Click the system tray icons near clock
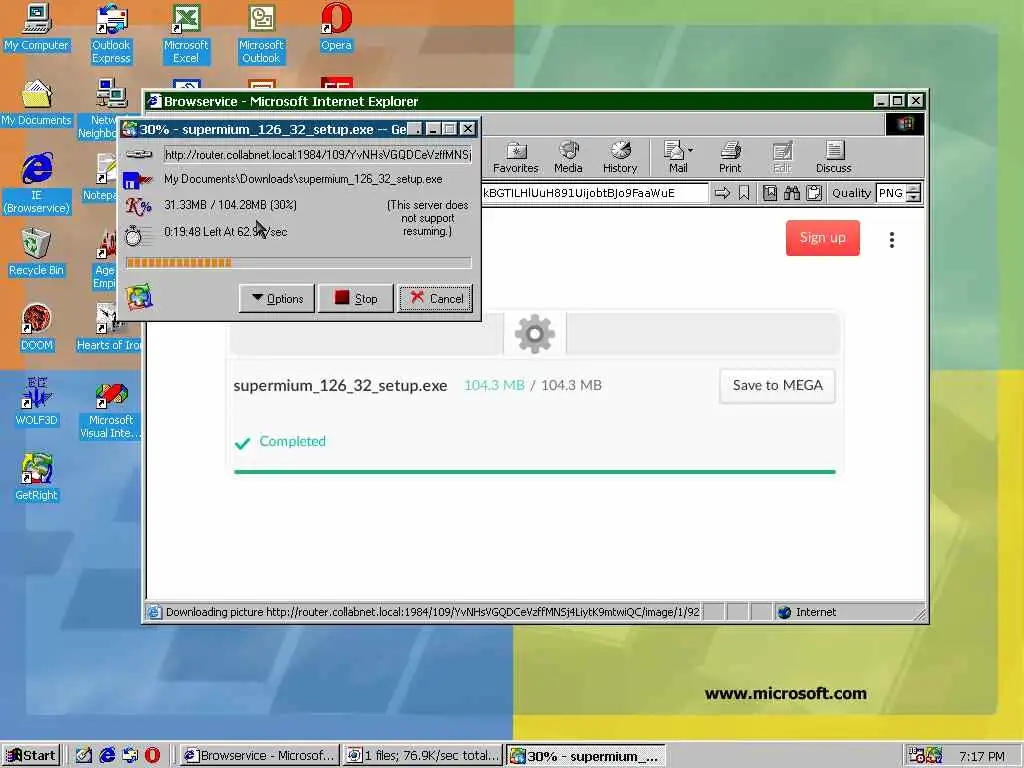The width and height of the screenshot is (1024, 768). tap(925, 756)
